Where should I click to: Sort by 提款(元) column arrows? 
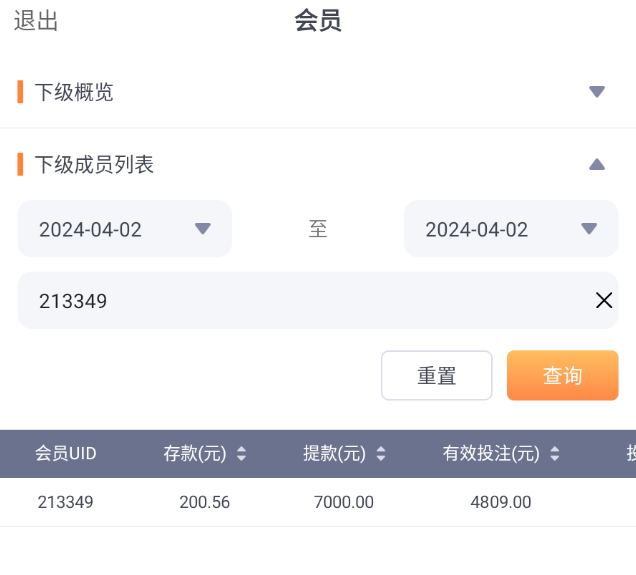[380, 454]
